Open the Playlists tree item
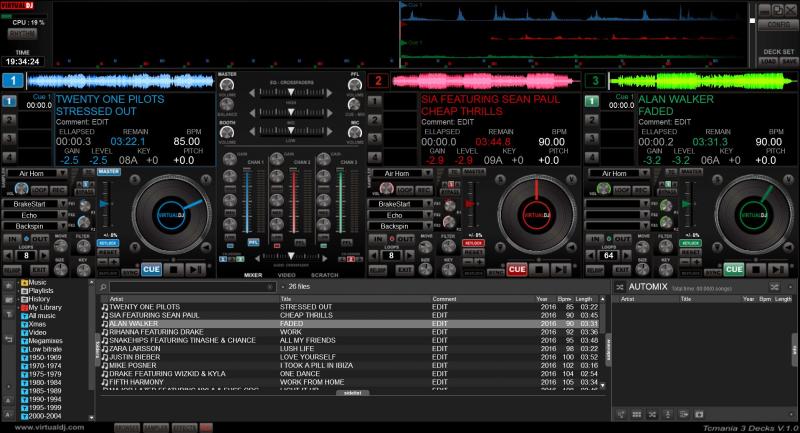The image size is (800, 433). tap(41, 291)
